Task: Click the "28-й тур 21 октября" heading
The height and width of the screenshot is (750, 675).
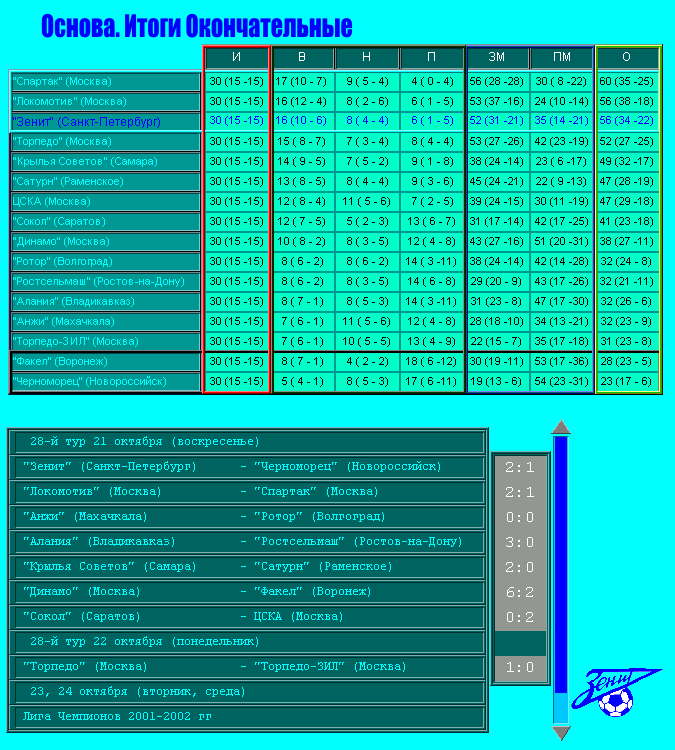Action: 248,441
